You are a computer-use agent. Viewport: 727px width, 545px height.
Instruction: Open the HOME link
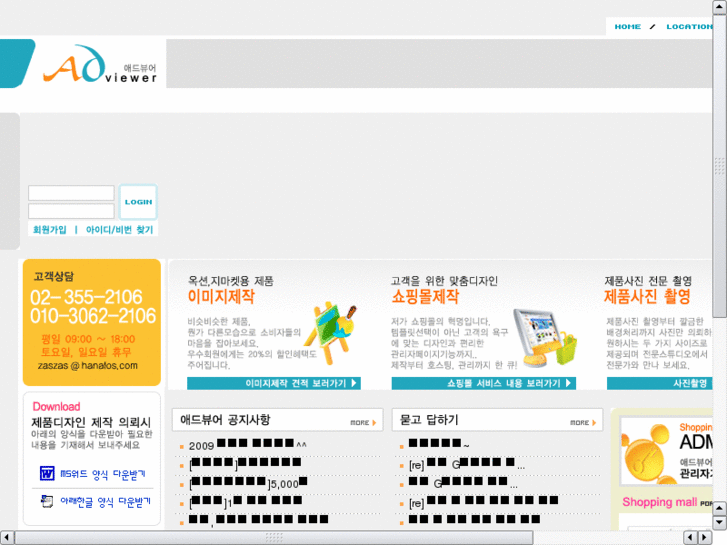(x=627, y=26)
